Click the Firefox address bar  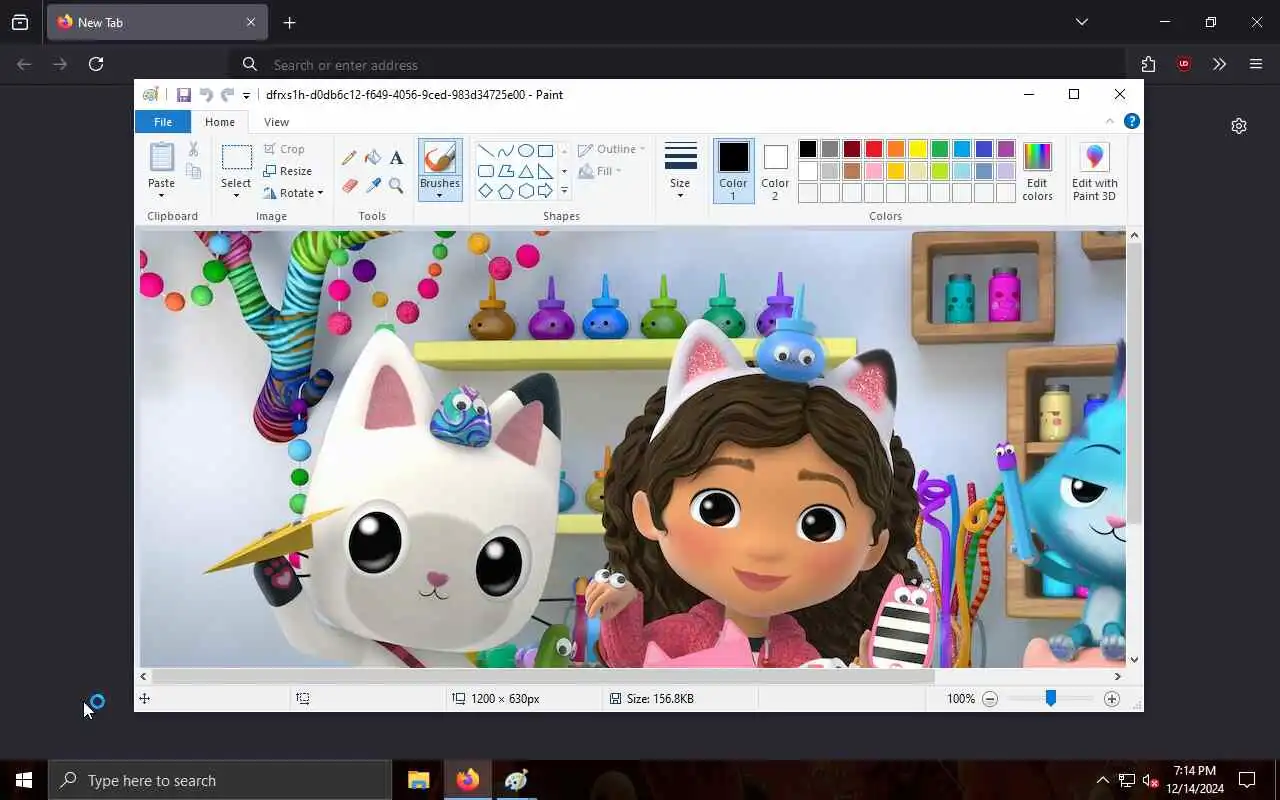click(x=676, y=64)
